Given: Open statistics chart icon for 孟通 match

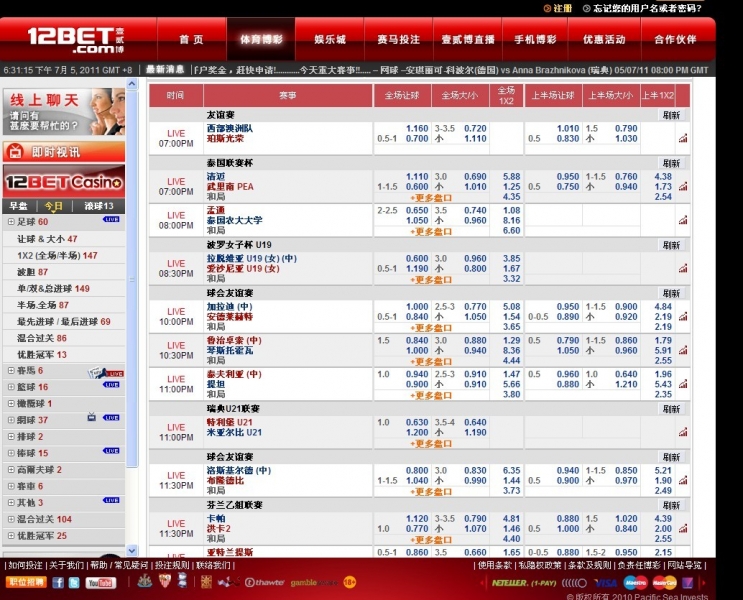Looking at the screenshot, I should [x=683, y=220].
